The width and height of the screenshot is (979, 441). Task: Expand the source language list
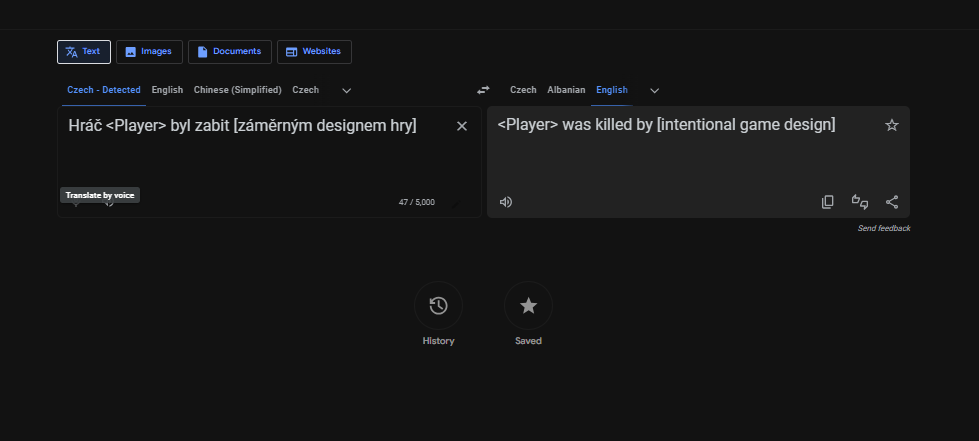[346, 90]
